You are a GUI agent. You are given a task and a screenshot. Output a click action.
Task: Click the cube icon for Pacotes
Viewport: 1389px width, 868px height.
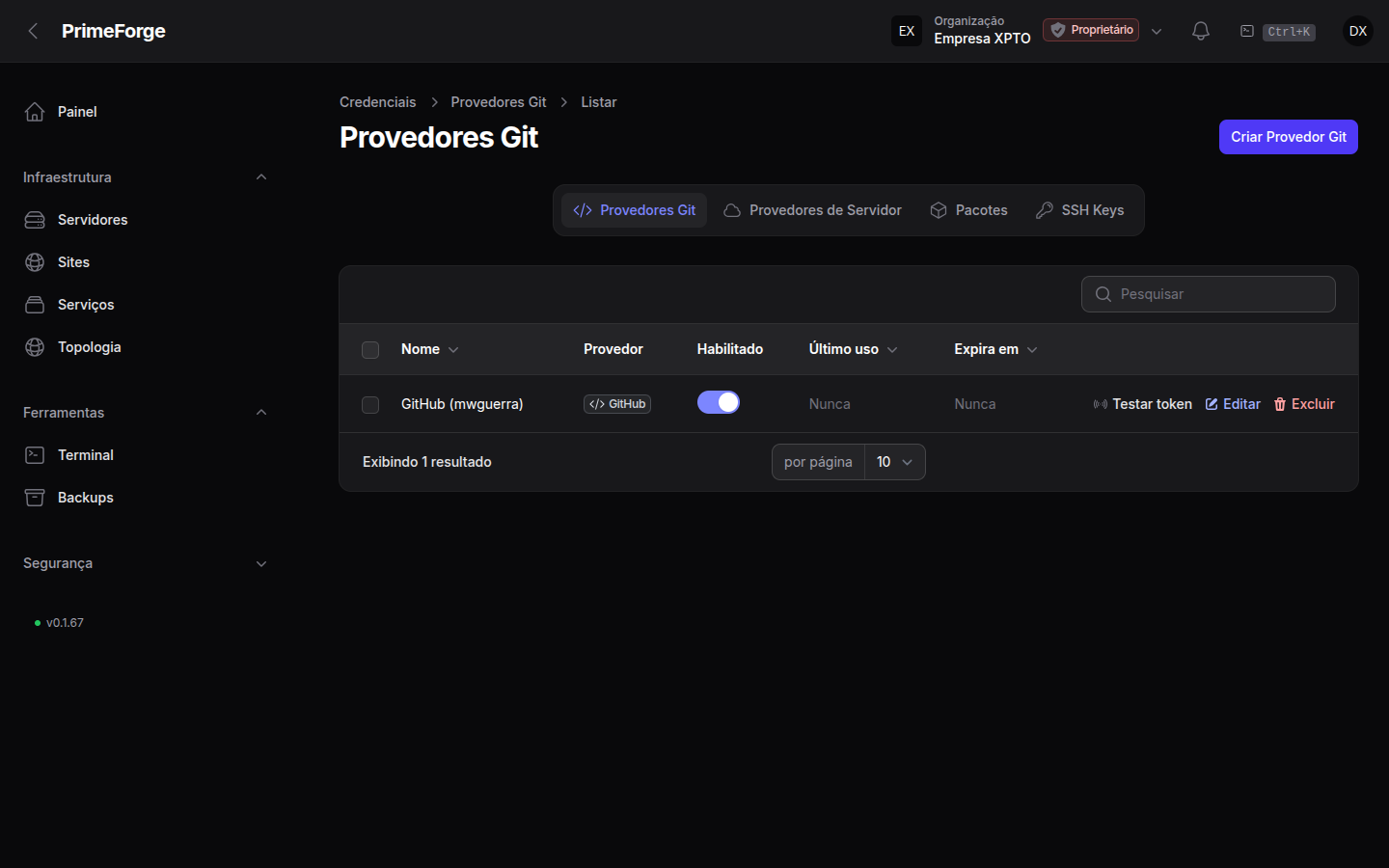point(939,210)
